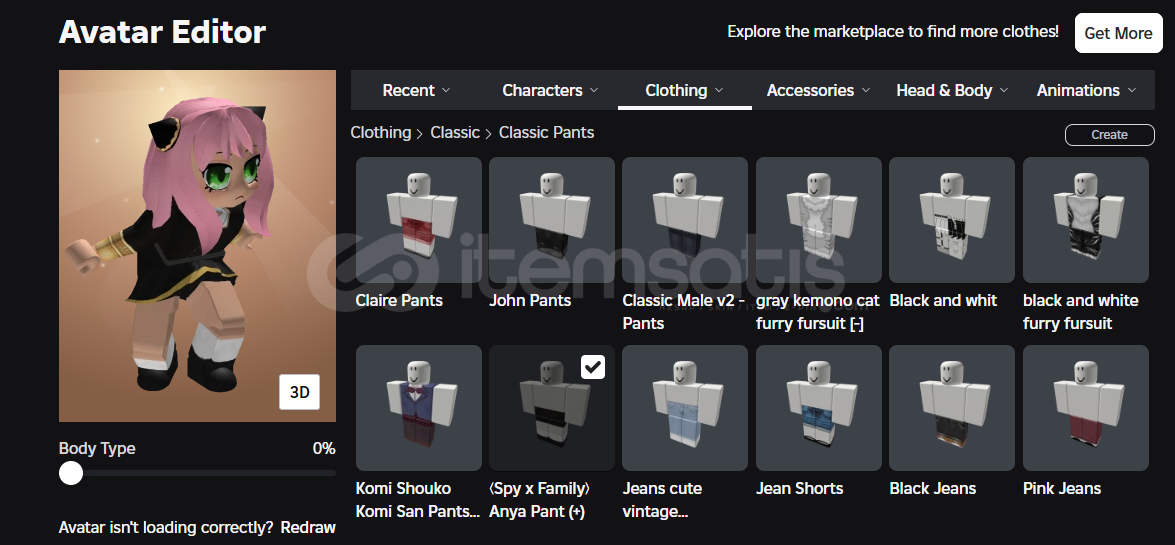Switch to the Clothing tab
Image resolution: width=1175 pixels, height=545 pixels.
coord(685,90)
